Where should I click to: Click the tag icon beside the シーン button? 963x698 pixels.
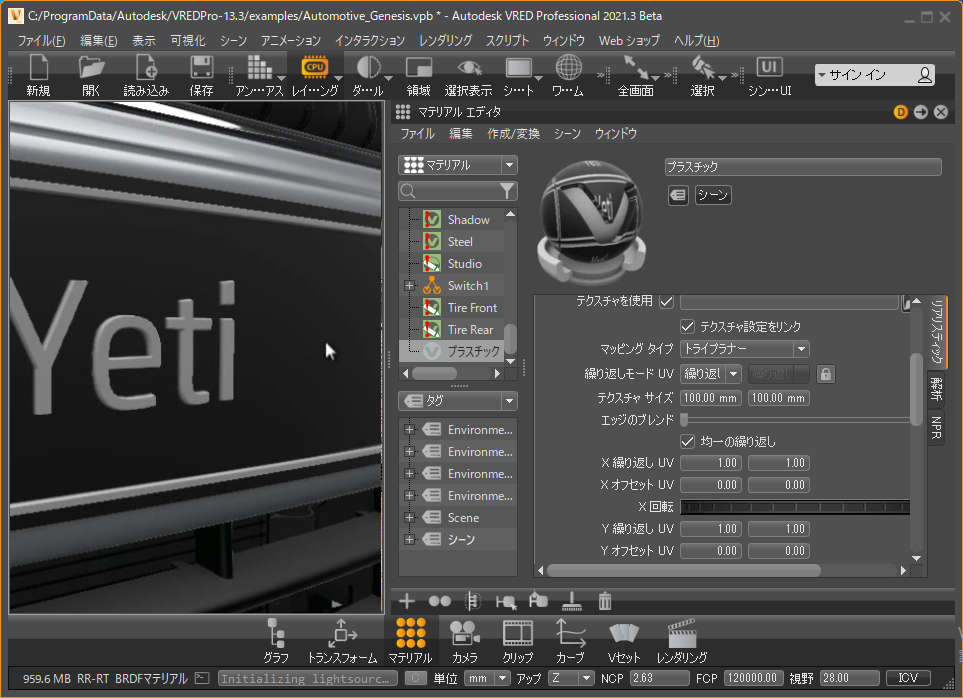pos(678,195)
